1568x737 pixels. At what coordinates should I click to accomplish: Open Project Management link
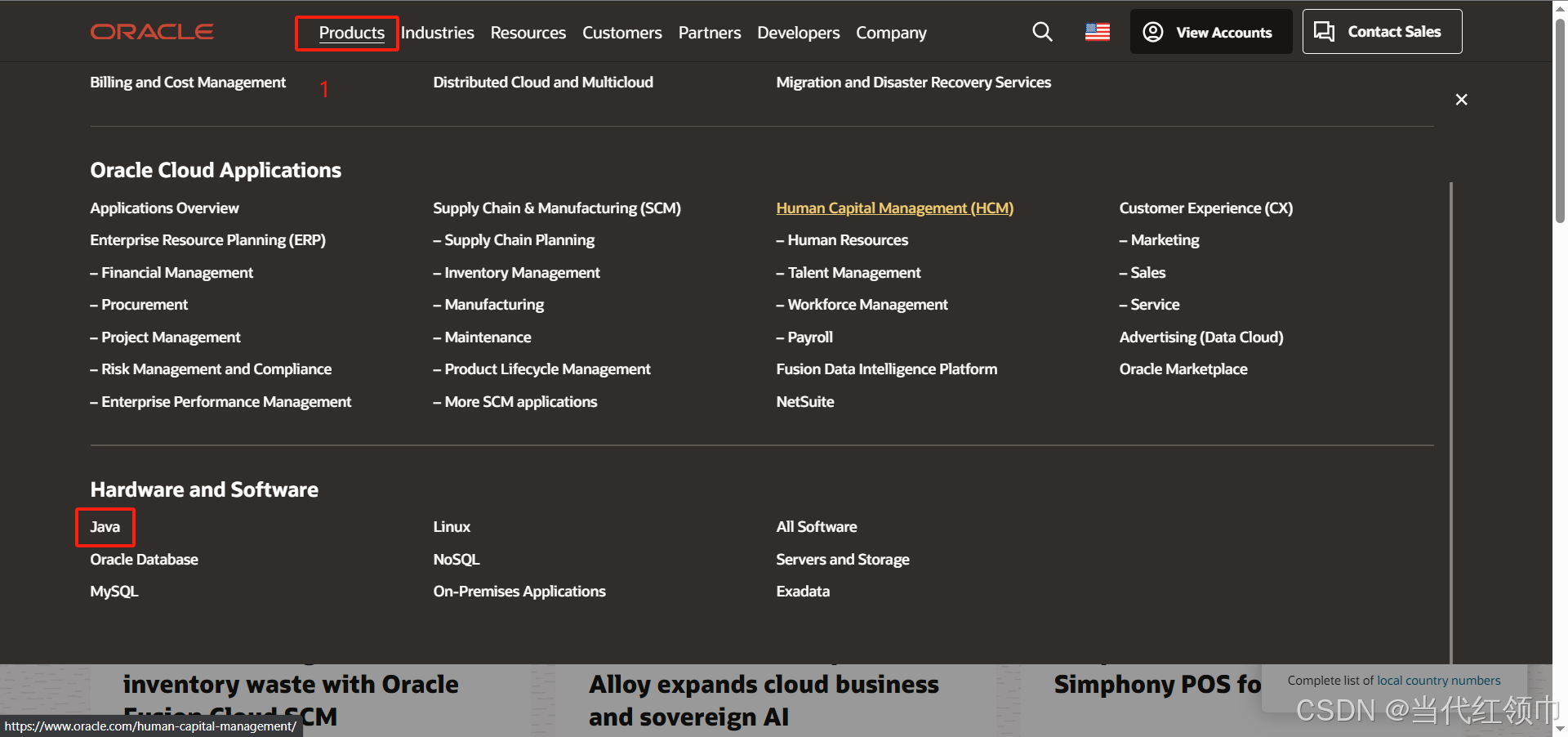[x=165, y=337]
